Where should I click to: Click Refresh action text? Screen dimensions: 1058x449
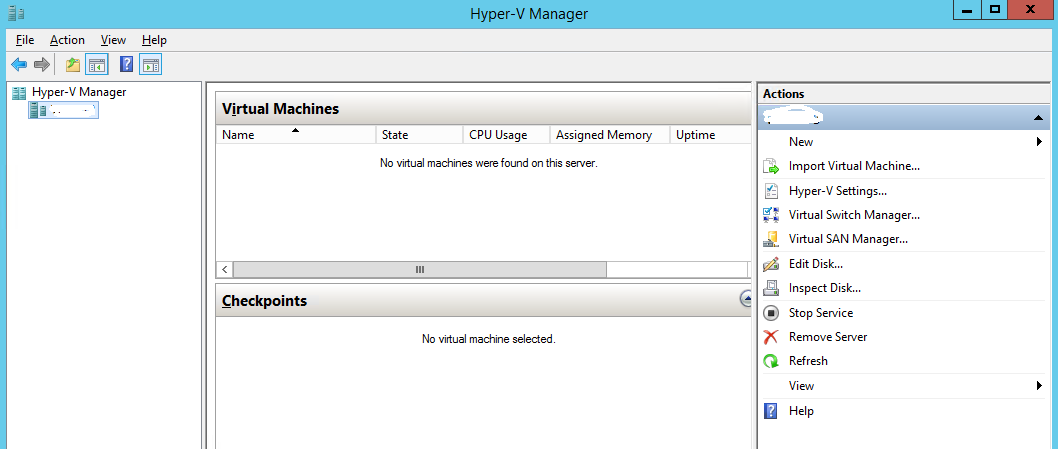[x=808, y=361]
